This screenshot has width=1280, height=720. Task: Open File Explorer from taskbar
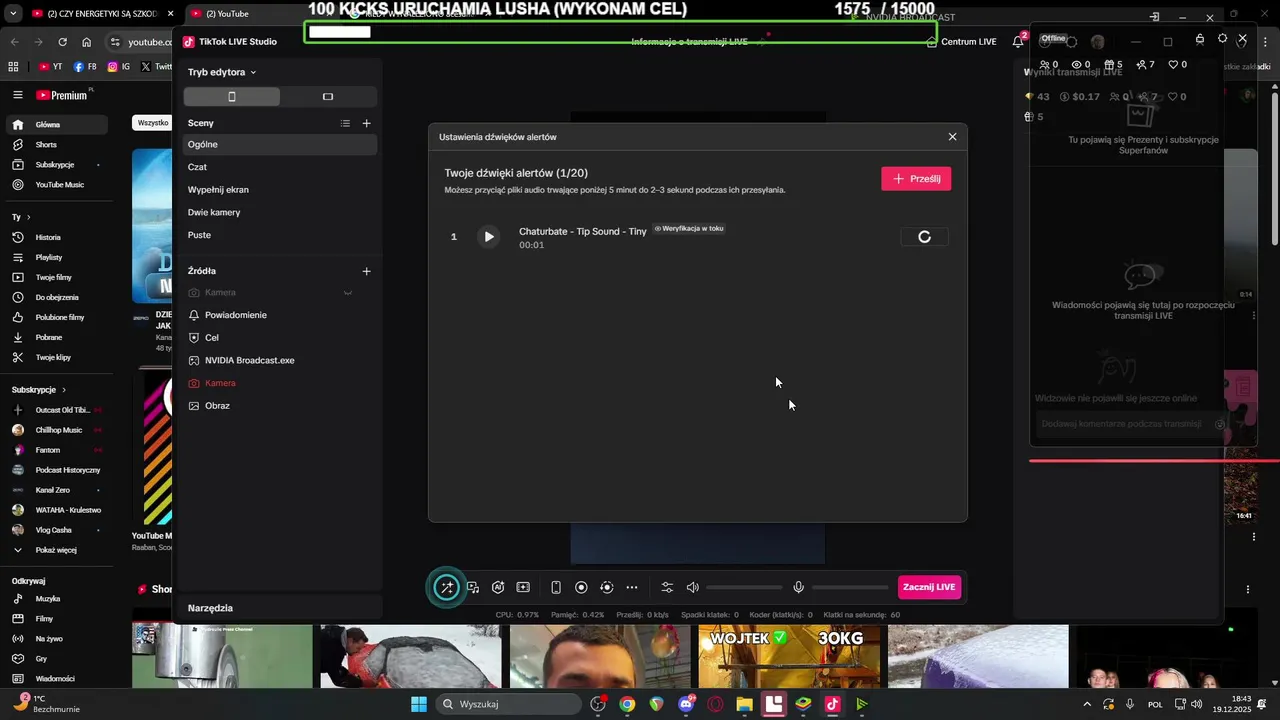[744, 704]
